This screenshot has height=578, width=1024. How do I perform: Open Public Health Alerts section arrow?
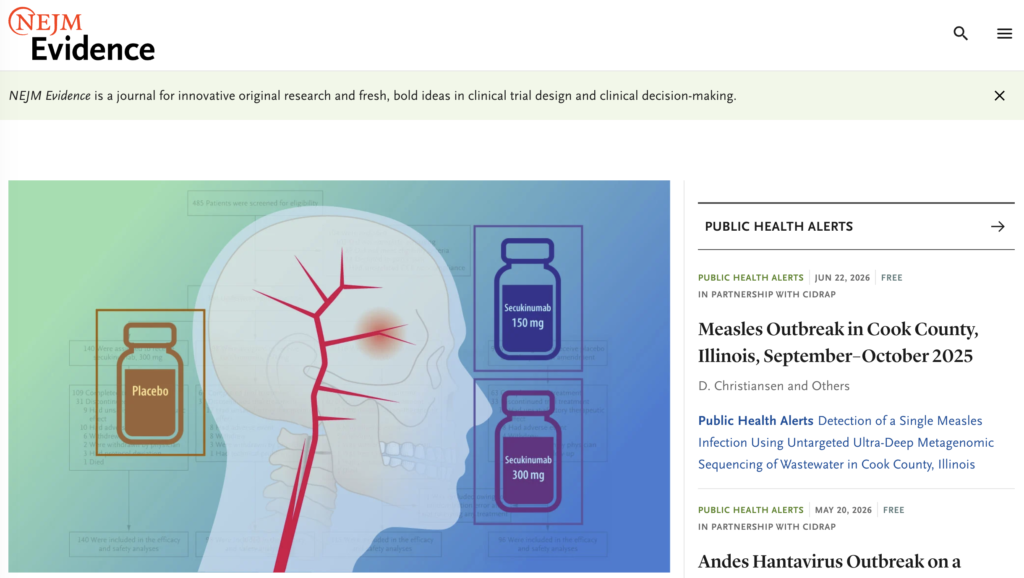pos(997,227)
